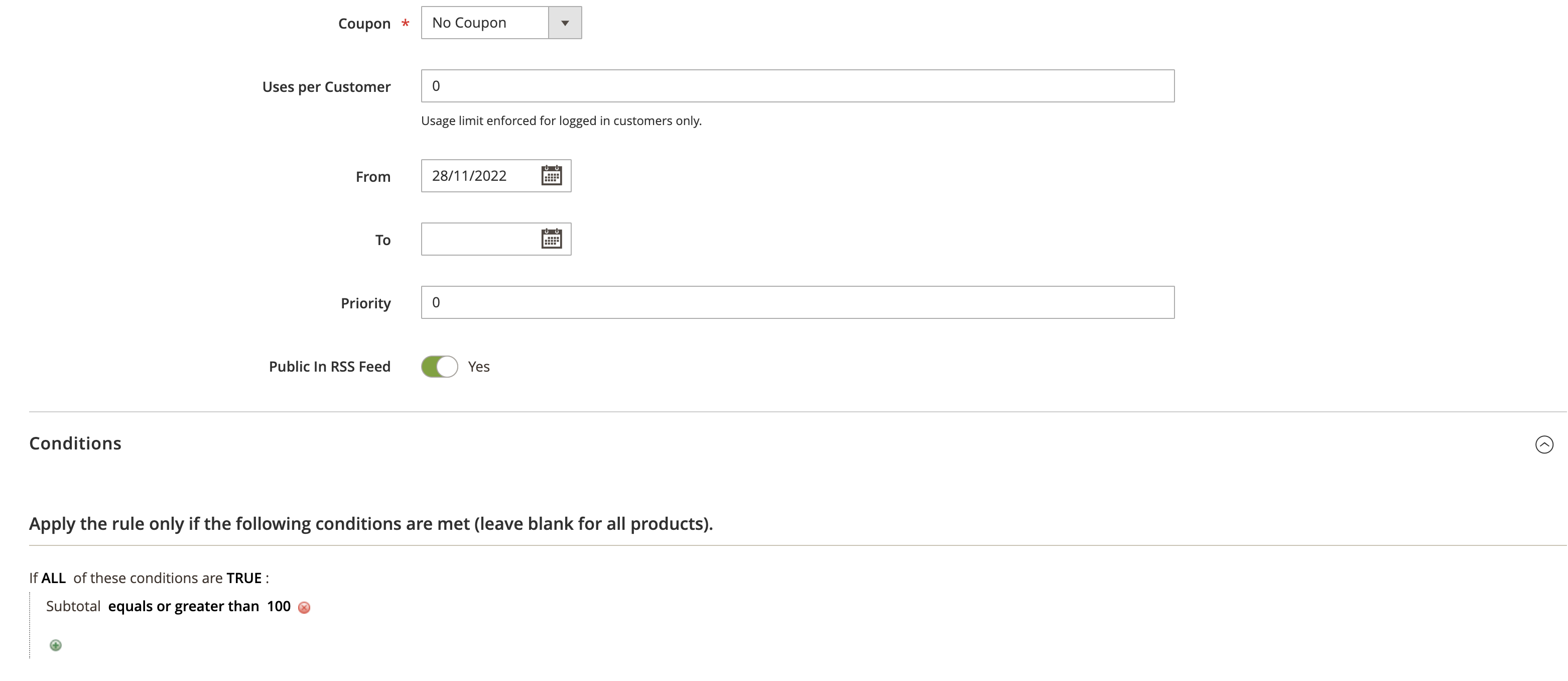This screenshot has width=1568, height=681.
Task: Remove the Subtotal condition with the red X
Action: pos(304,607)
